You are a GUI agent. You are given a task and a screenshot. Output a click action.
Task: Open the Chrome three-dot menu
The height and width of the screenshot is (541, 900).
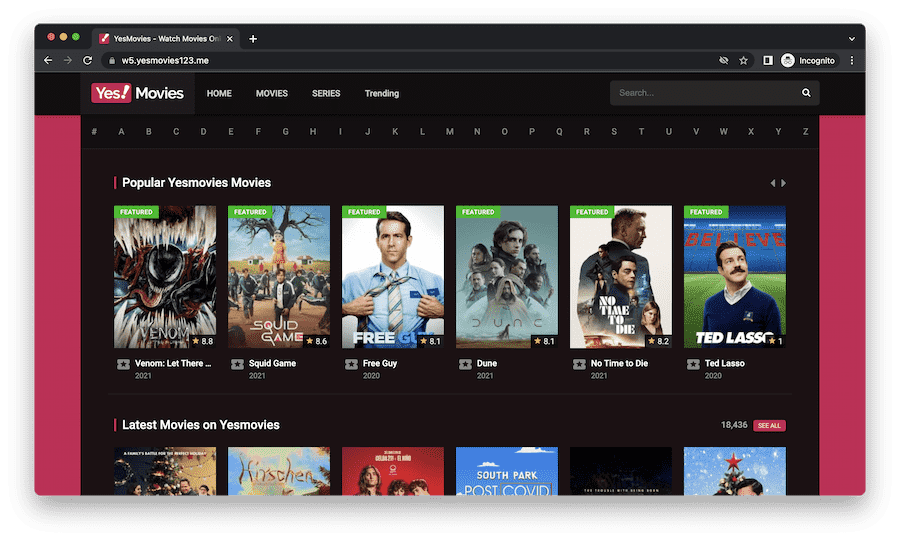[852, 60]
